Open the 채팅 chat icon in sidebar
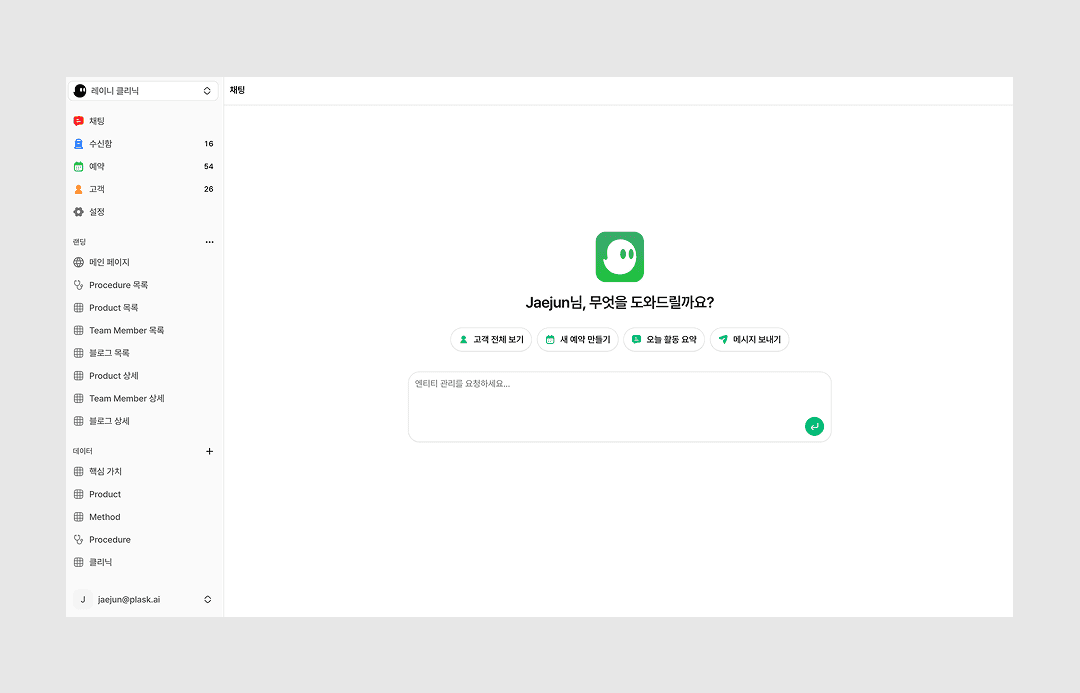Screen dimensions: 1080x693 (79, 121)
